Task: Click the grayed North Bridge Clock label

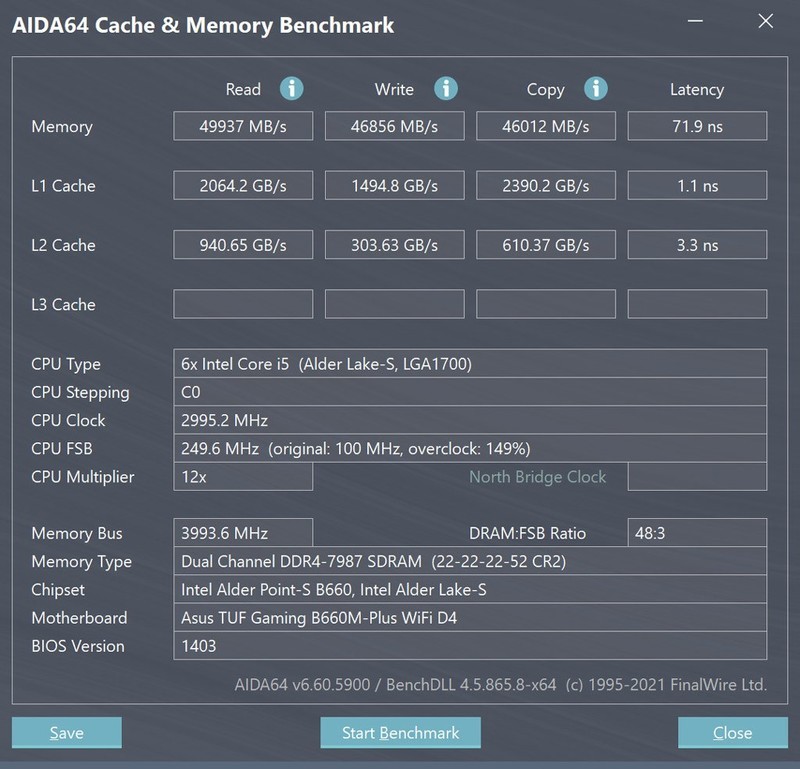Action: 537,477
